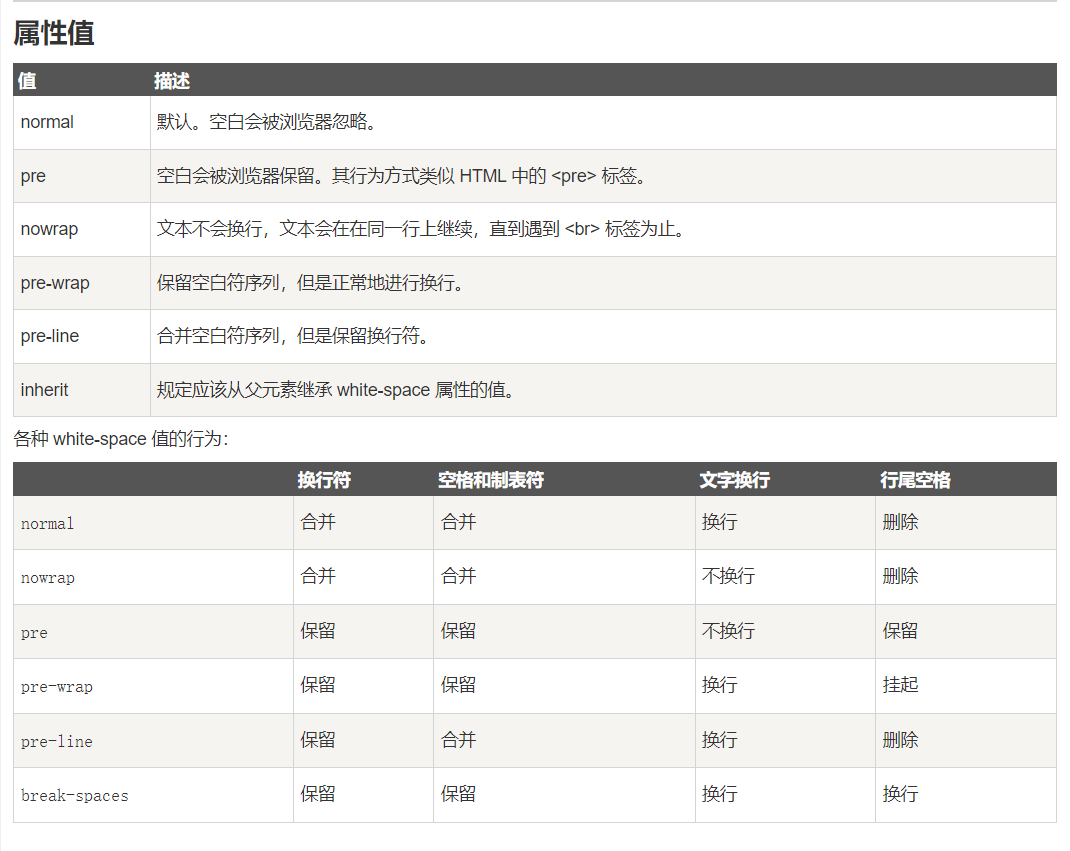Click 删除 under 行尾空格 in normal row
This screenshot has width=1070, height=851.
[x=900, y=523]
